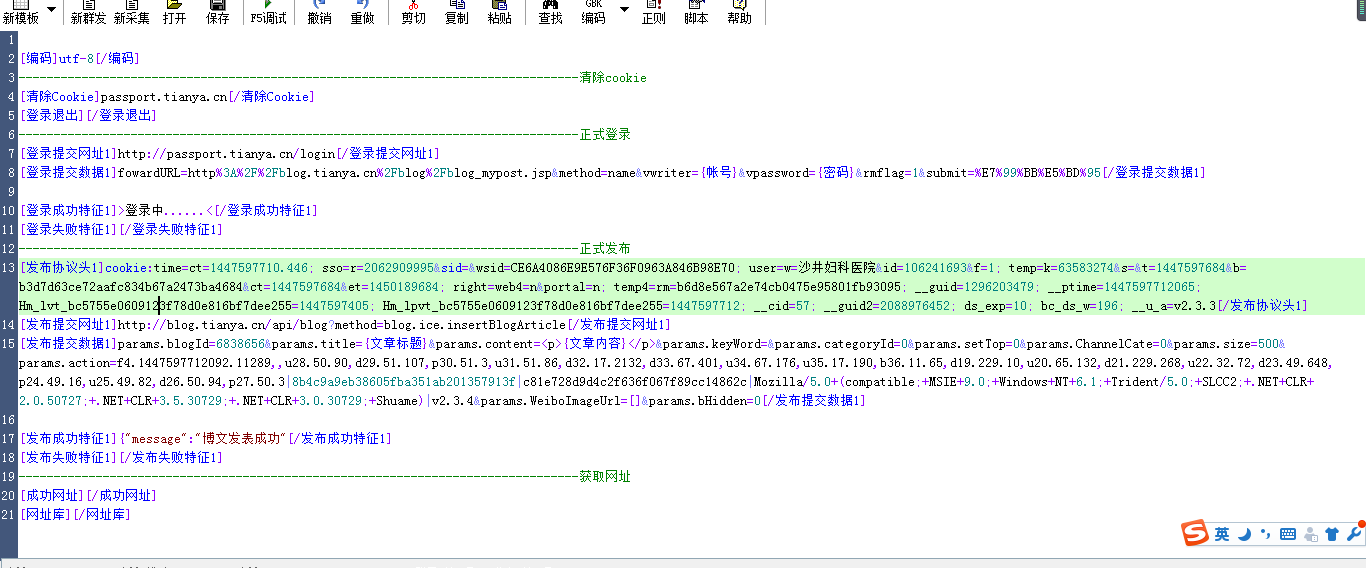1366x568 pixels.
Task: Click the 登录中...... text on line 10
Action: (x=165, y=211)
